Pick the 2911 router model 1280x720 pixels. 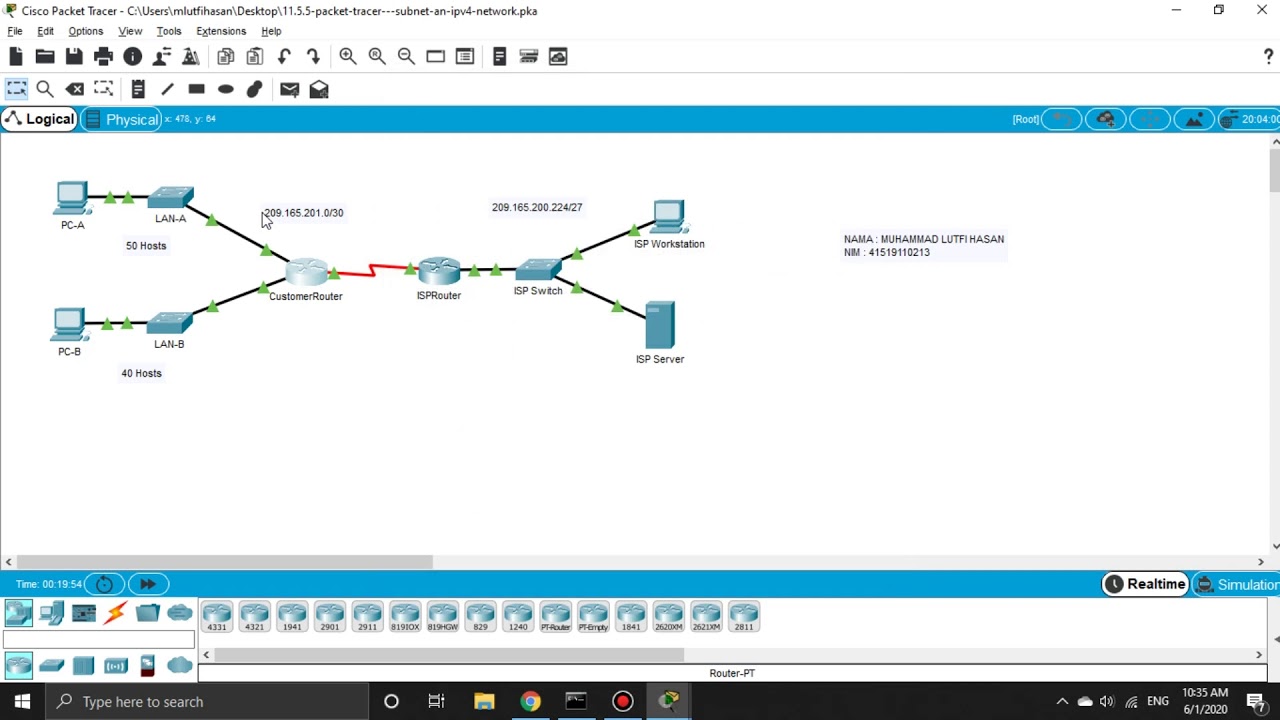tap(367, 616)
